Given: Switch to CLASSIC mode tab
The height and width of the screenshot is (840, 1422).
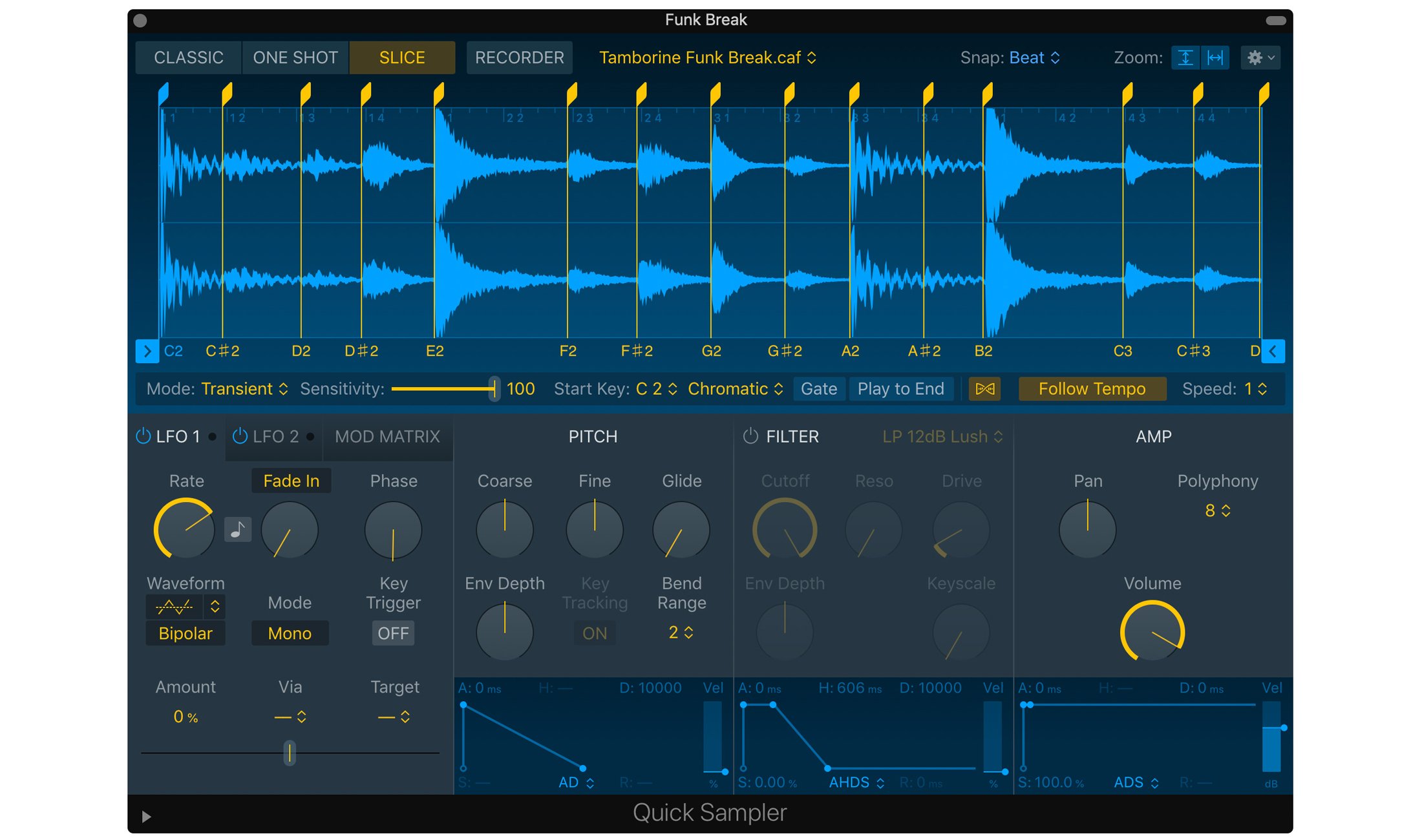Looking at the screenshot, I should (188, 58).
